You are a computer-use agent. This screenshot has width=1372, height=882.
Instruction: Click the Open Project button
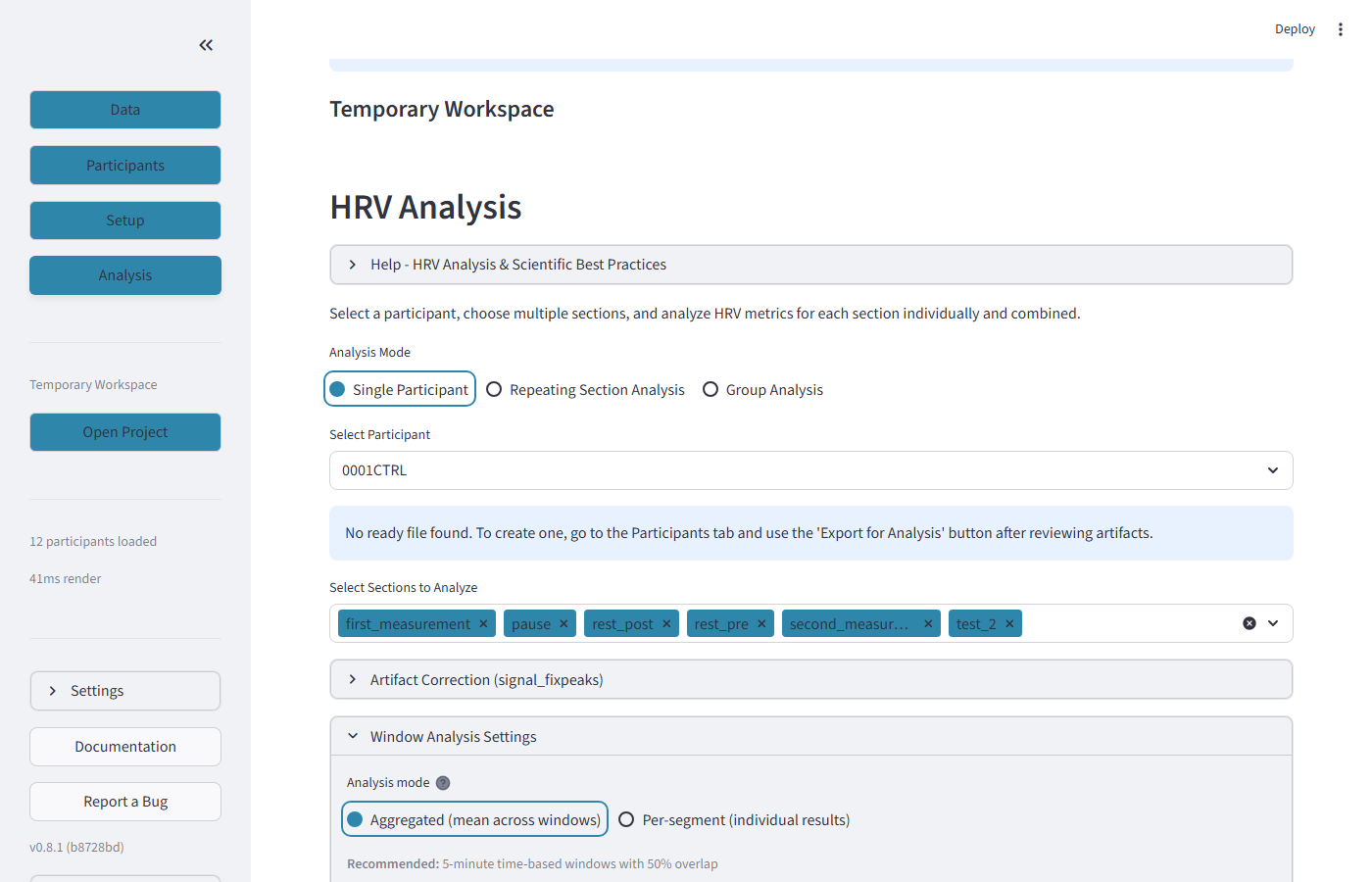coord(125,432)
